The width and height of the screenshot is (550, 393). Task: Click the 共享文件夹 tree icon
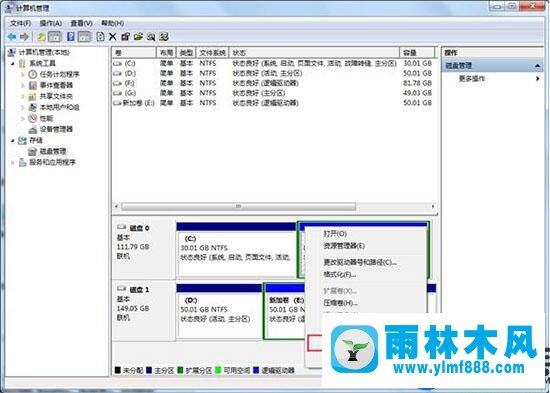[x=33, y=96]
